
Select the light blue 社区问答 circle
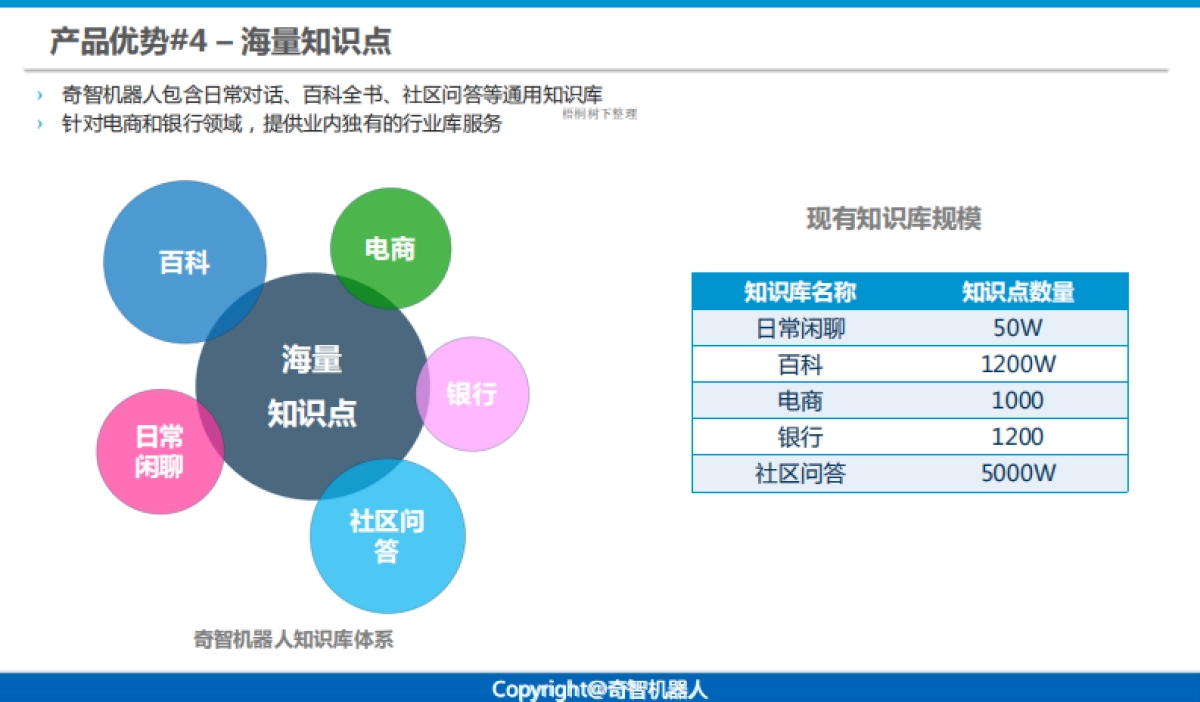click(388, 537)
